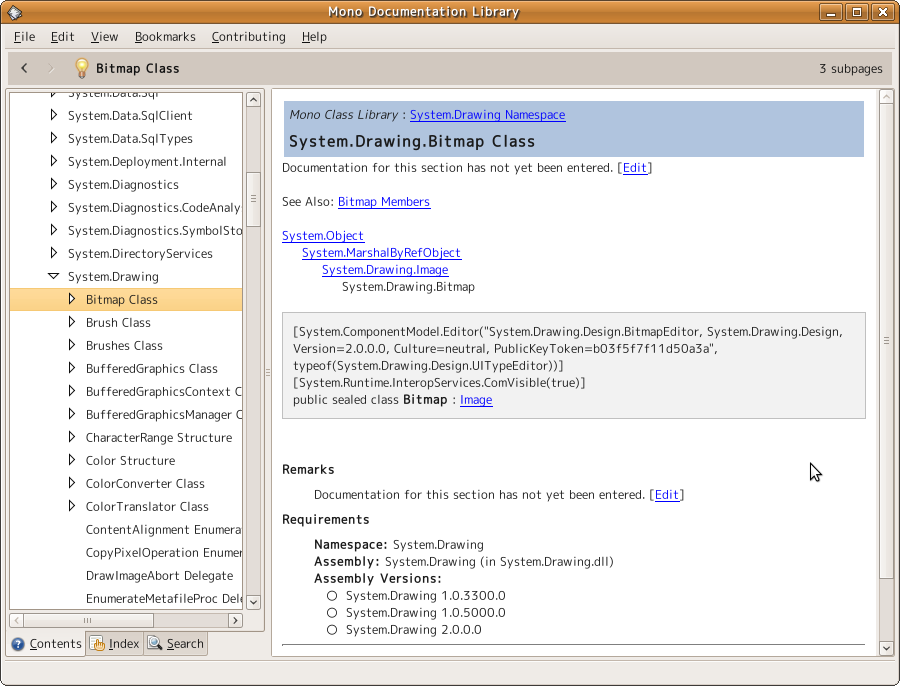Expand the ColorConverter Class node
900x686 pixels.
(72, 482)
